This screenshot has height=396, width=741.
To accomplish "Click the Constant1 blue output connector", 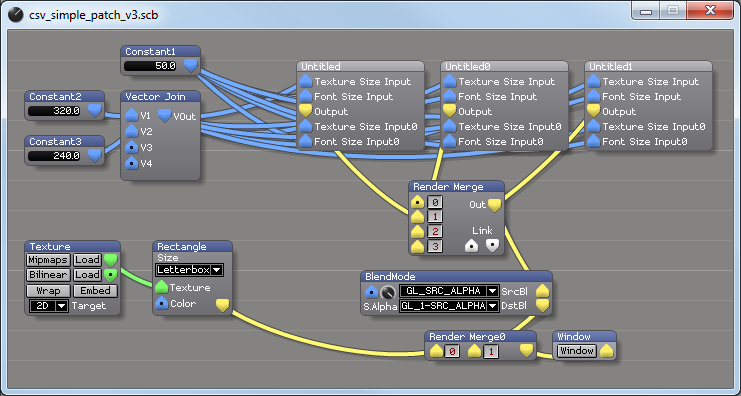I will coord(190,65).
